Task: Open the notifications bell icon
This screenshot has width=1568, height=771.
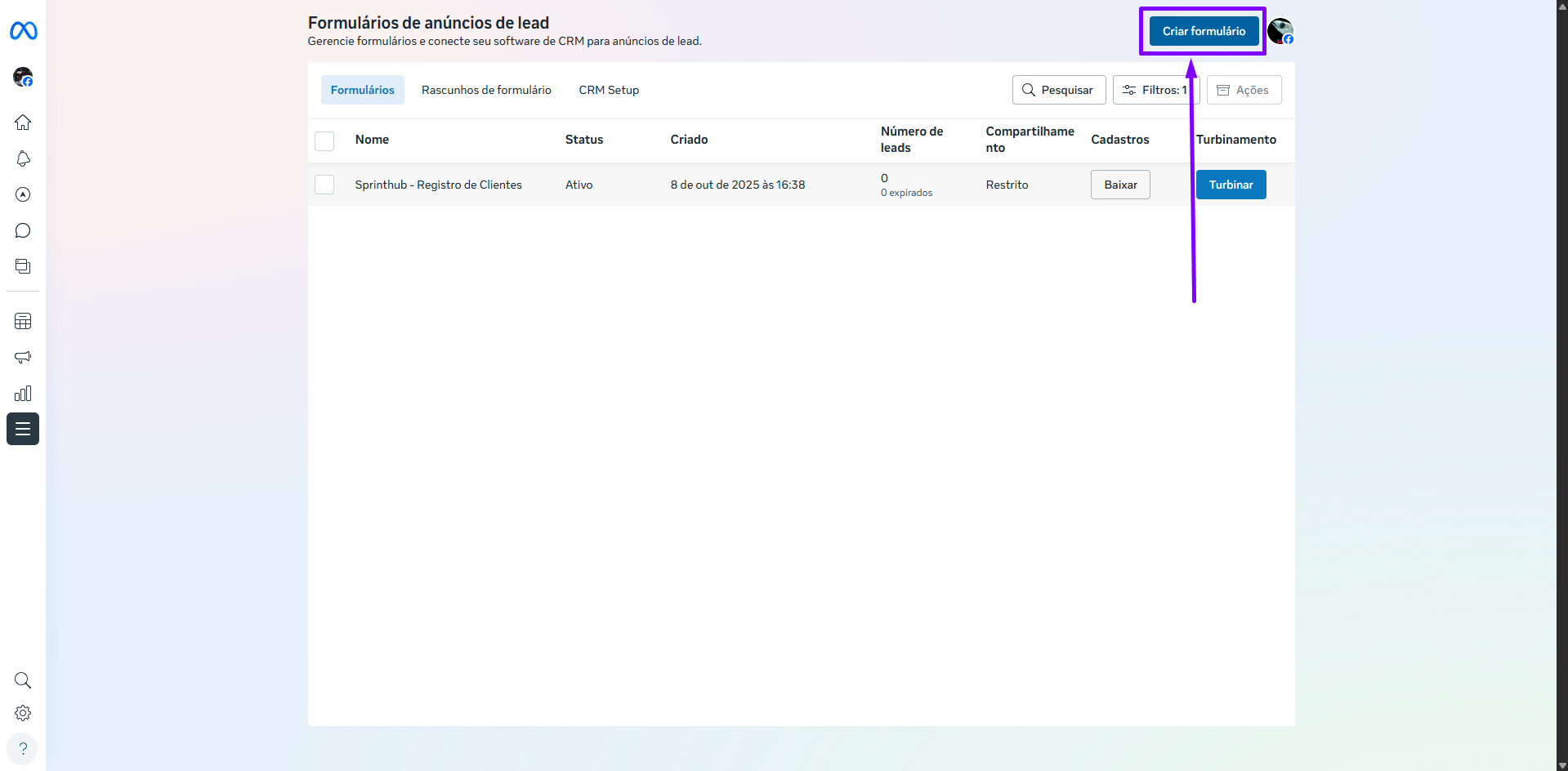Action: click(x=23, y=158)
